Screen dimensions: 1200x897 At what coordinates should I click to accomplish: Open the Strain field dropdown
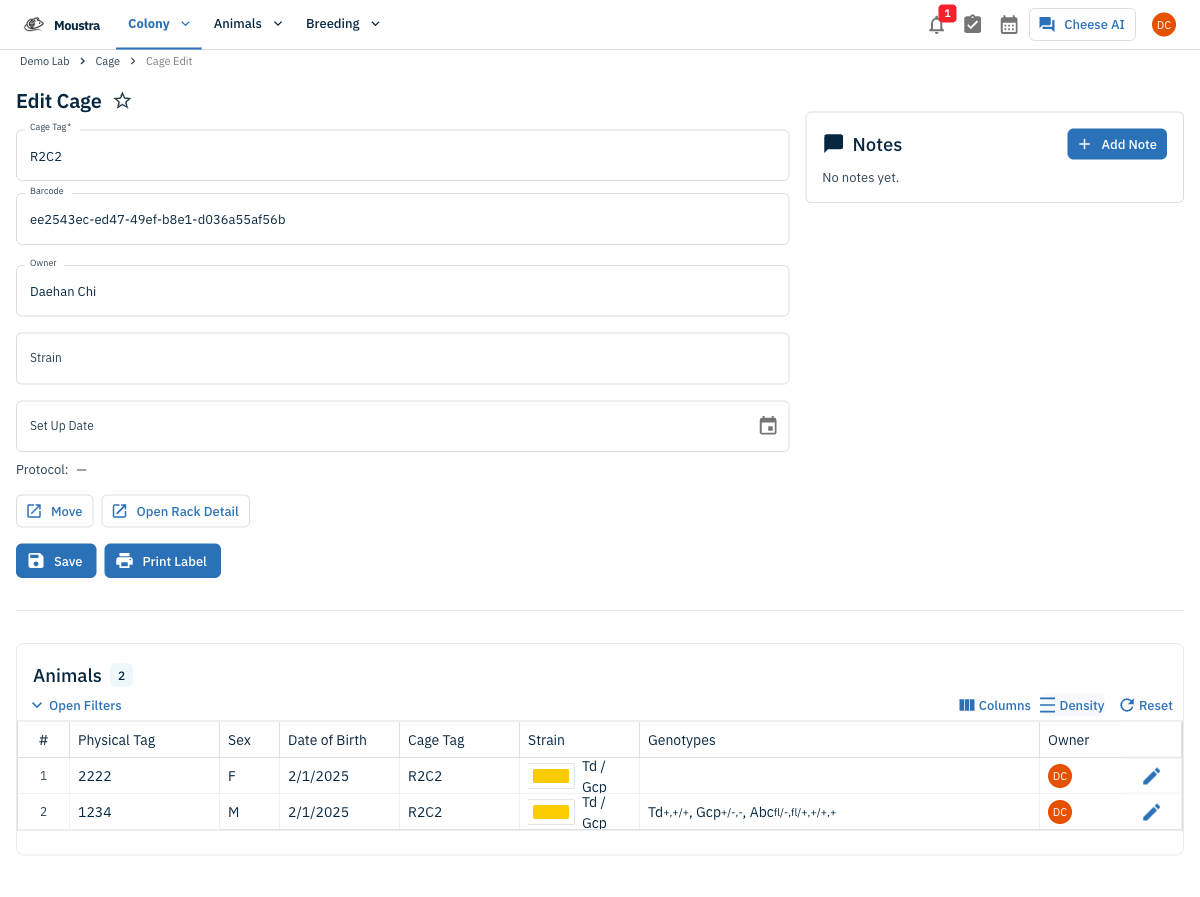[x=403, y=358]
